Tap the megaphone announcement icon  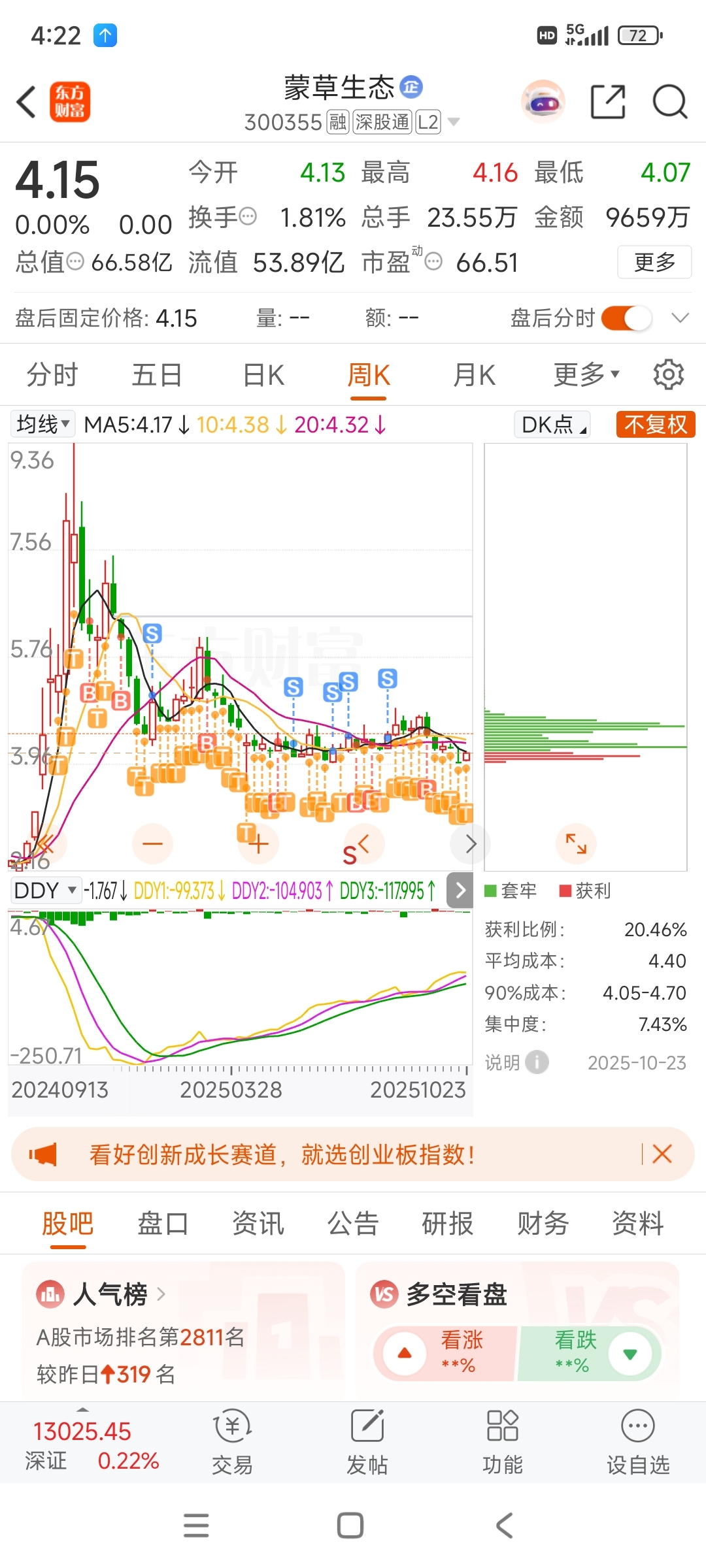click(43, 1154)
